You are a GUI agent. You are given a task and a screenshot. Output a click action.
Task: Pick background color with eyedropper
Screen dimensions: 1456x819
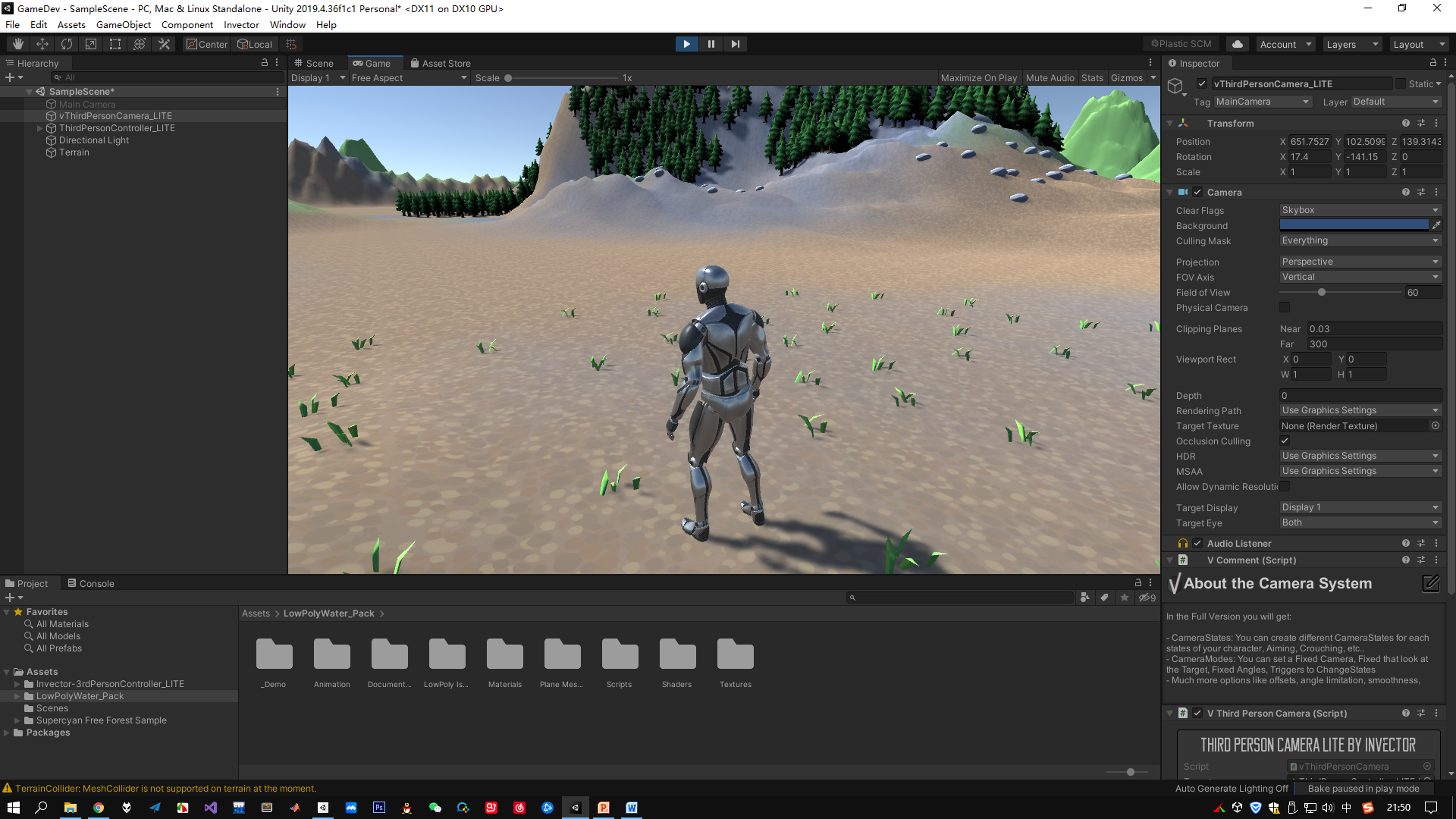pos(1436,225)
